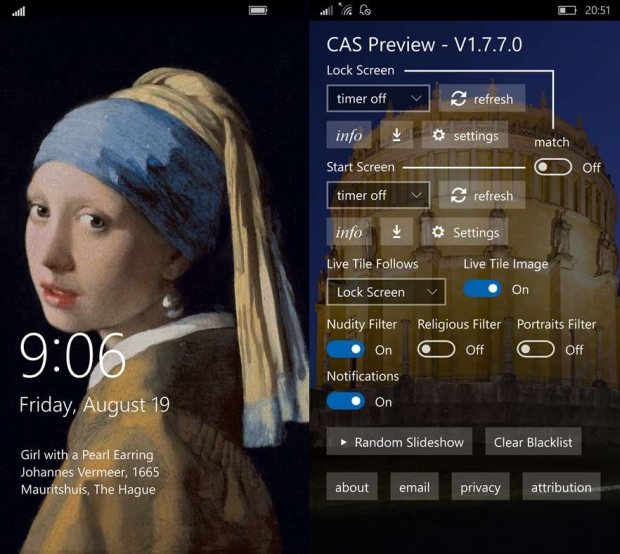Open the Lock Screen timer off dropdown
This screenshot has width=620, height=554.
pos(378,98)
